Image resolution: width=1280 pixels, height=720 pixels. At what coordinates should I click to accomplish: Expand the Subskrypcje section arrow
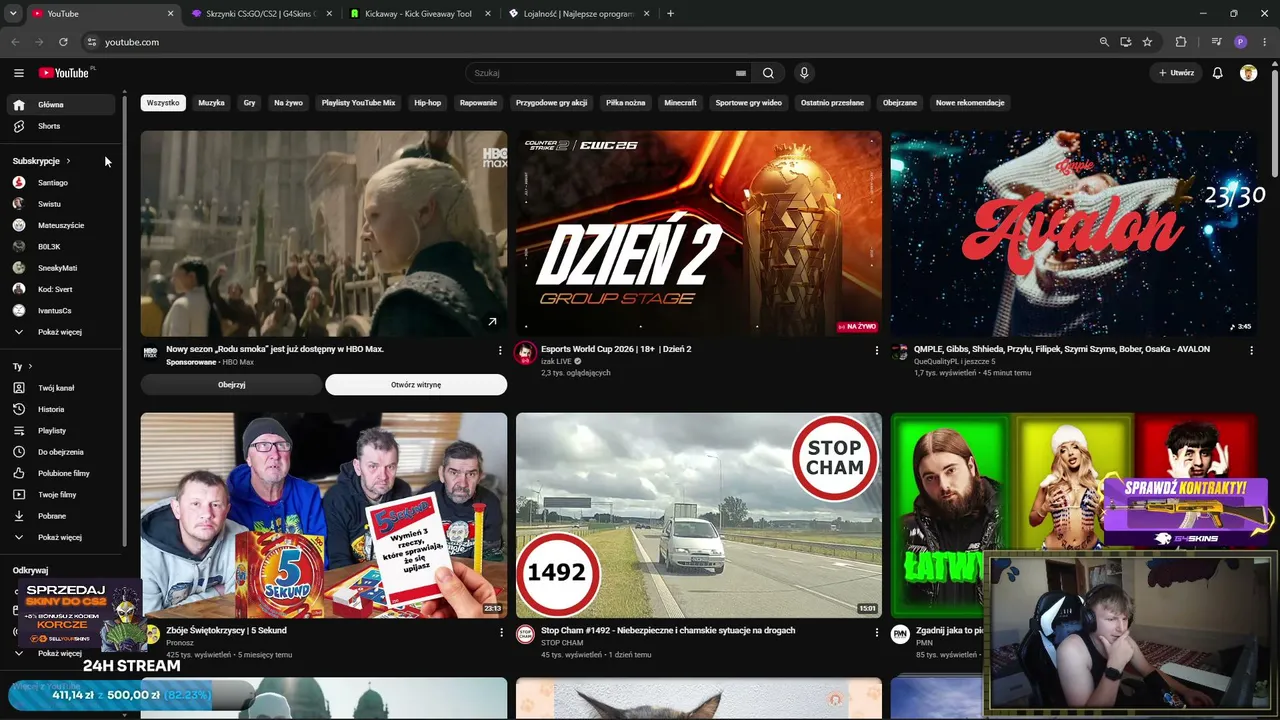[x=68, y=161]
